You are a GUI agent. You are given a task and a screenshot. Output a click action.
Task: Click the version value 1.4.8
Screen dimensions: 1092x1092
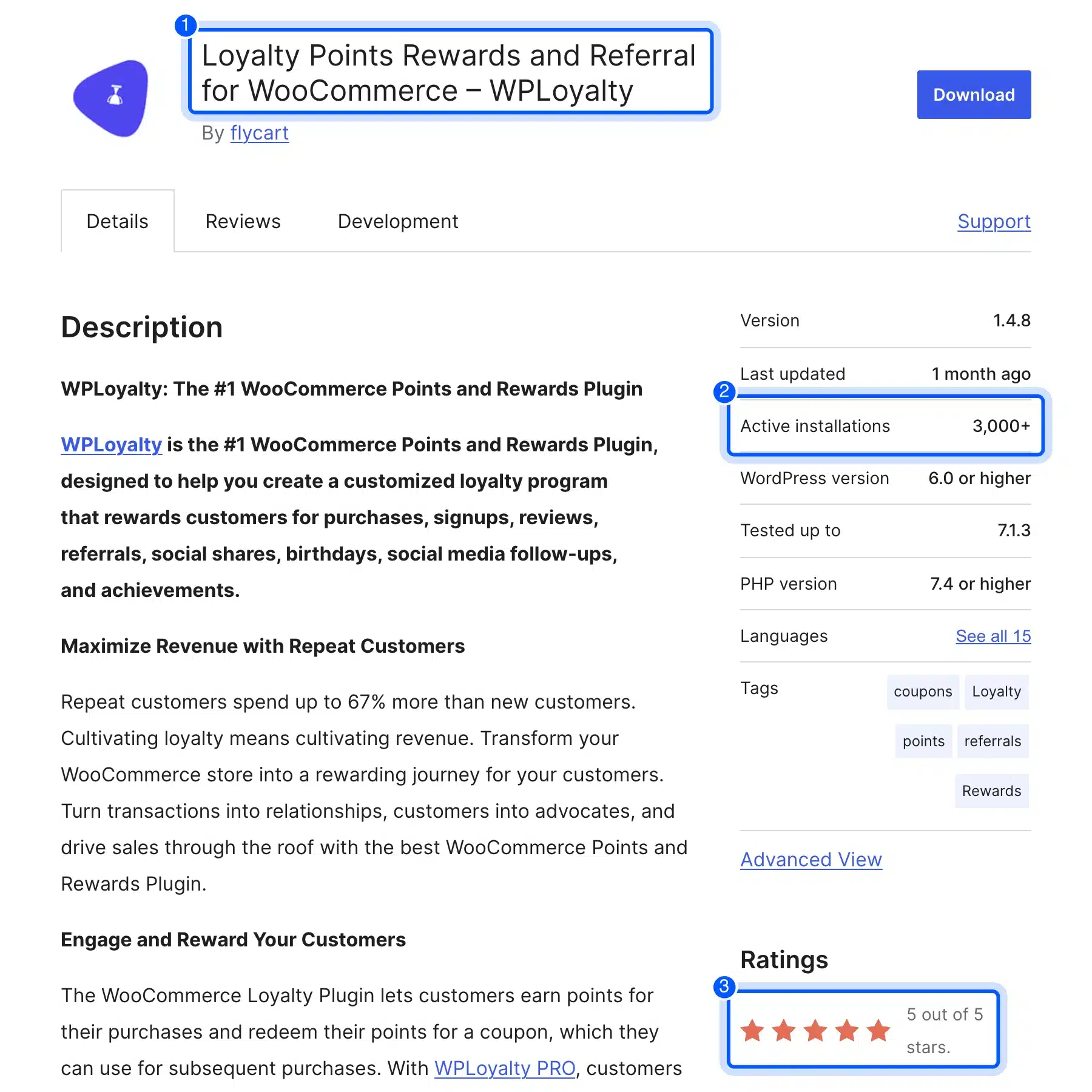pyautogui.click(x=1011, y=320)
